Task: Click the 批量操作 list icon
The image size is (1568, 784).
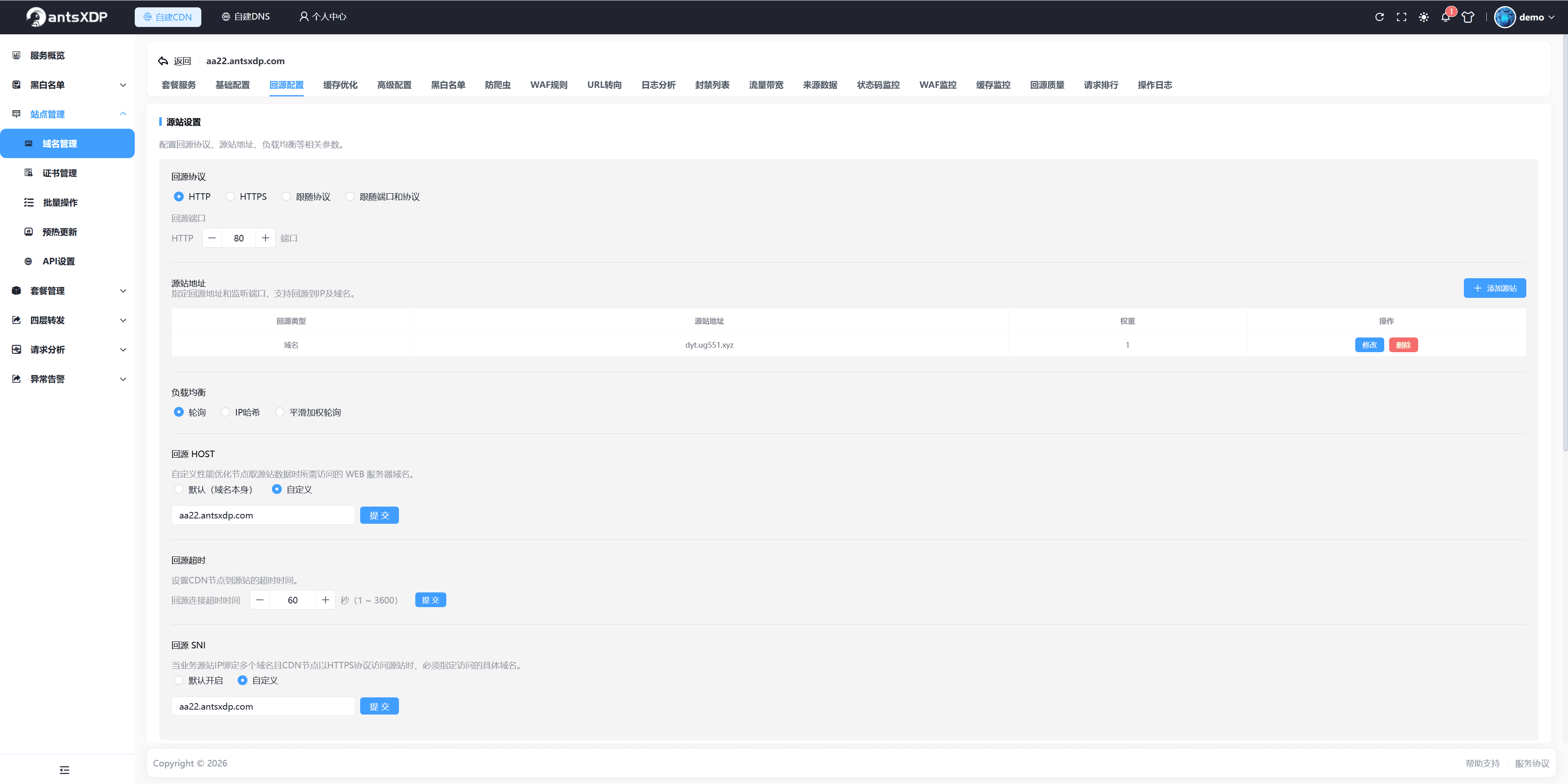Action: (x=29, y=202)
